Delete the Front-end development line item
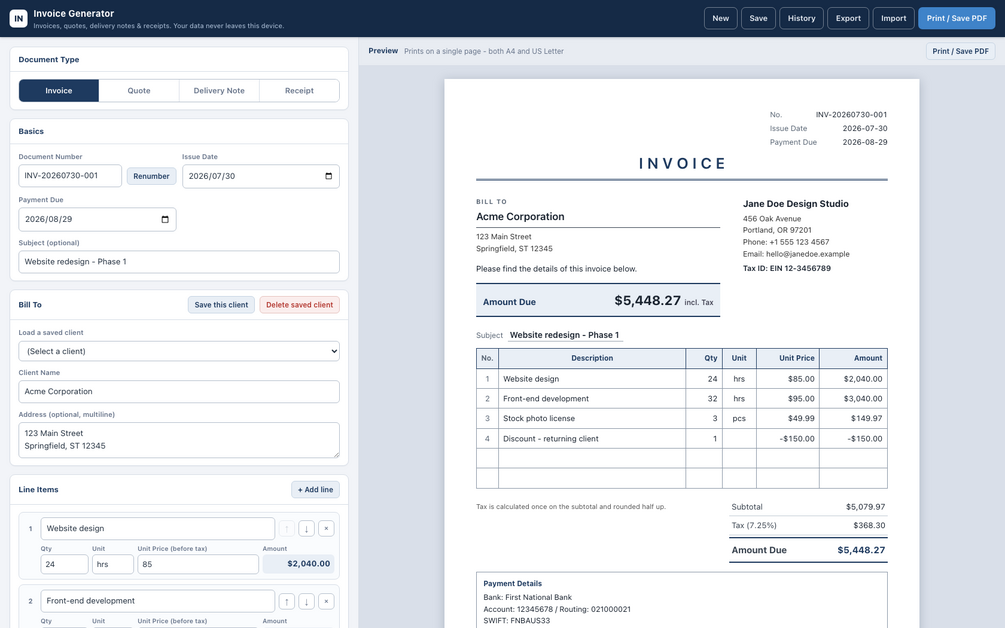 tap(326, 601)
